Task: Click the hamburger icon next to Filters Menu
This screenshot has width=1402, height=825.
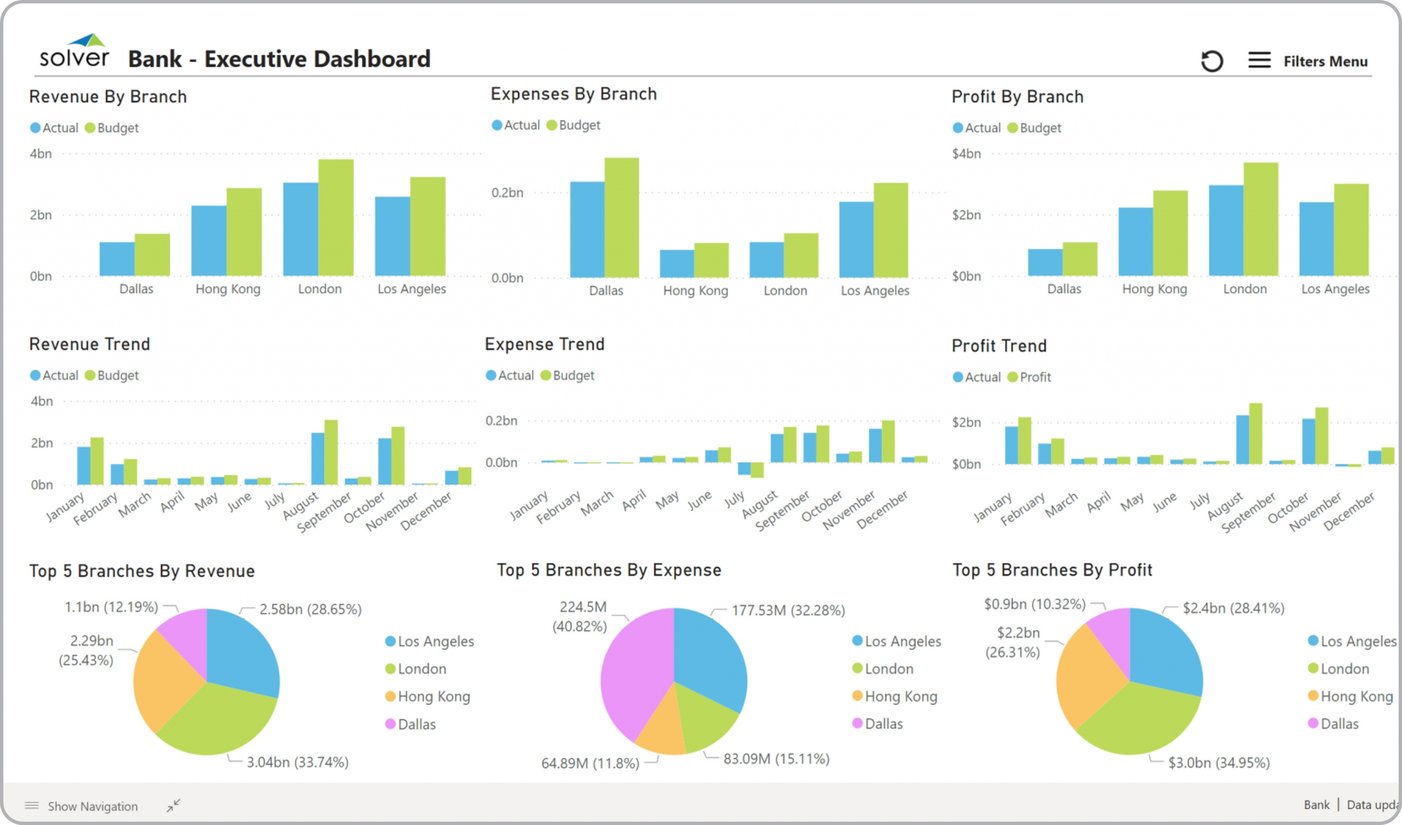Action: 1259,60
